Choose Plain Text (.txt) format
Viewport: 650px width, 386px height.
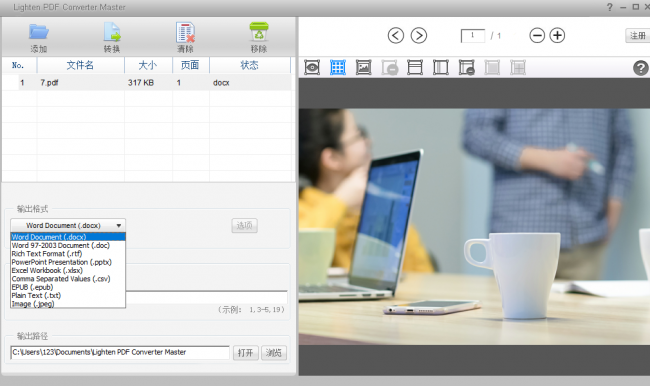tap(68, 295)
